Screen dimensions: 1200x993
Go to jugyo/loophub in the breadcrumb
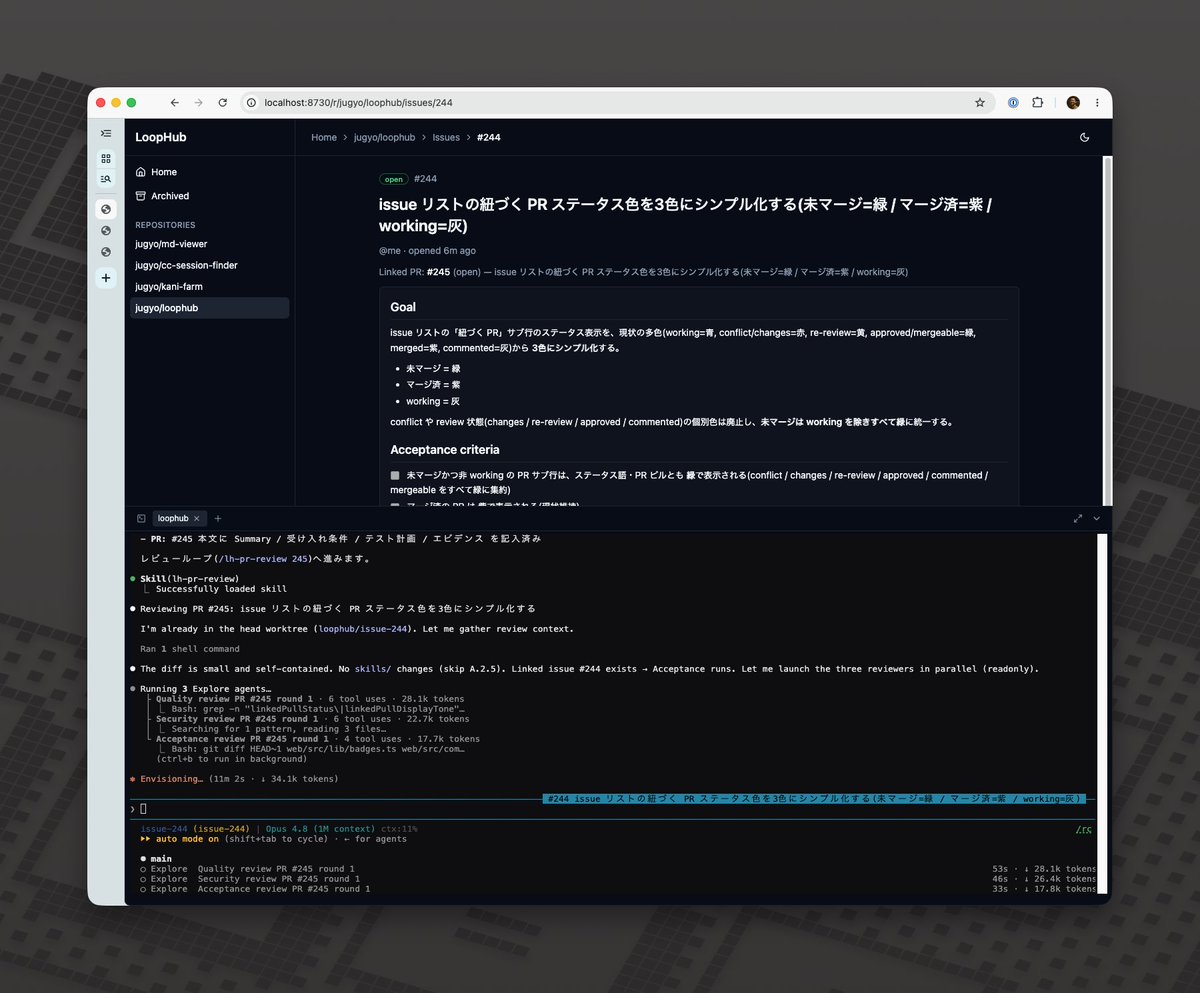point(384,138)
